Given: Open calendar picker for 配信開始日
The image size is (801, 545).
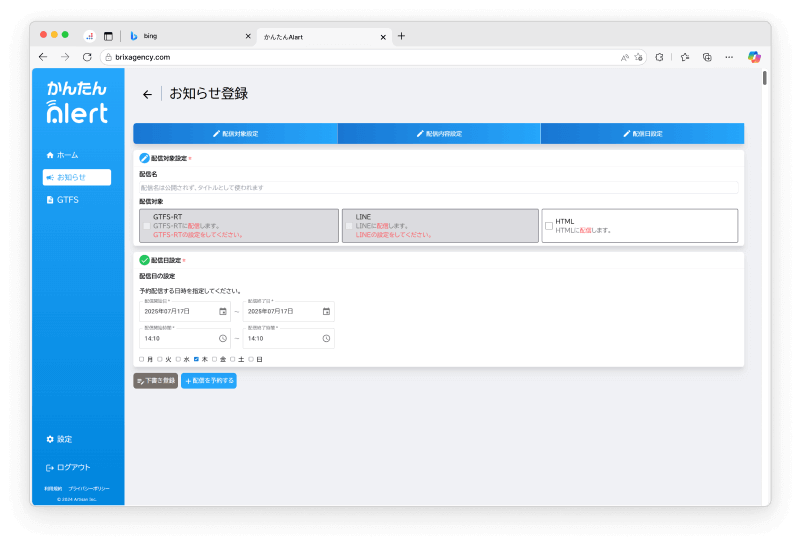Looking at the screenshot, I should coord(223,312).
